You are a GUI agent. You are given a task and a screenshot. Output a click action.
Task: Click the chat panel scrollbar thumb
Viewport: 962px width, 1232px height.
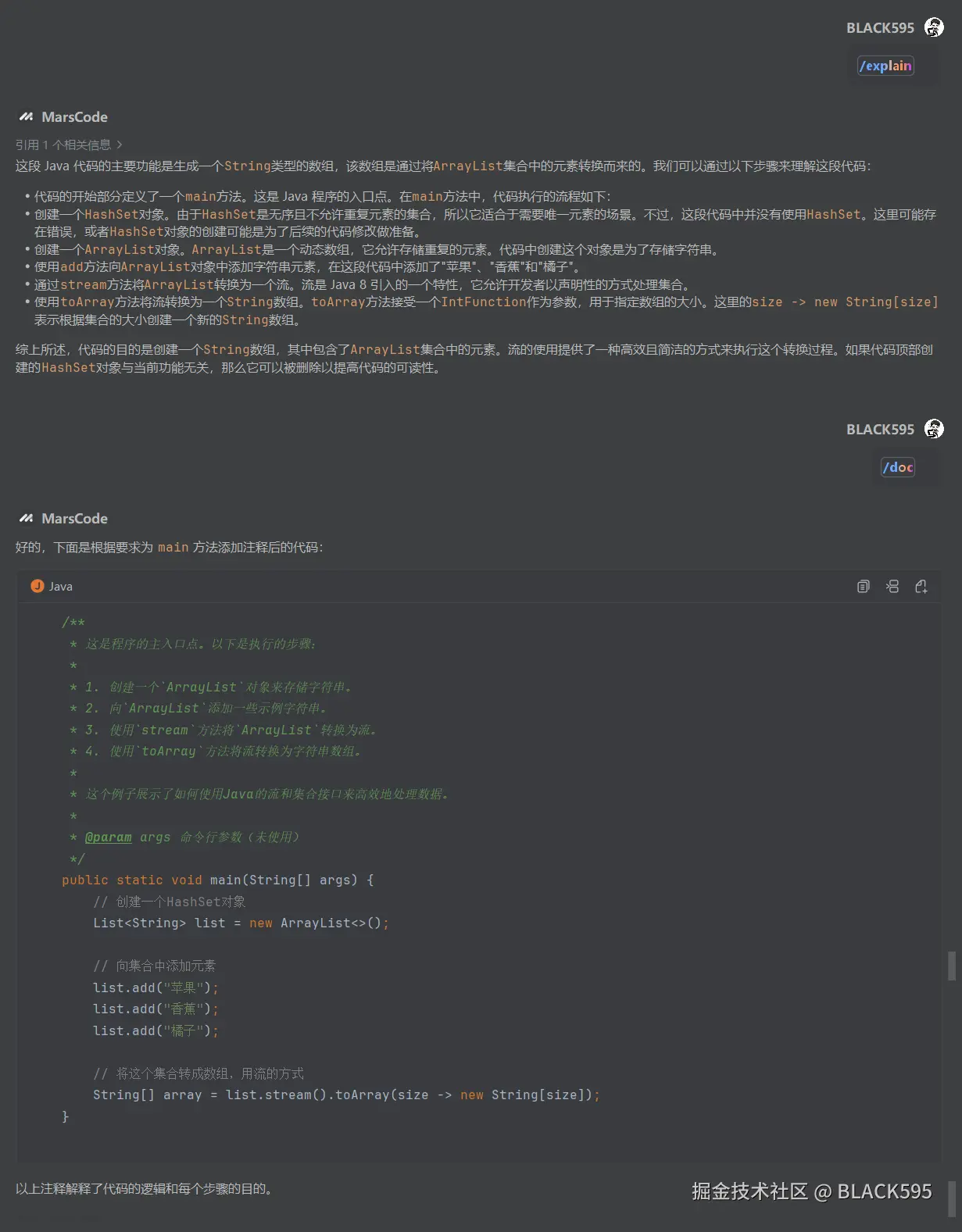click(x=951, y=966)
